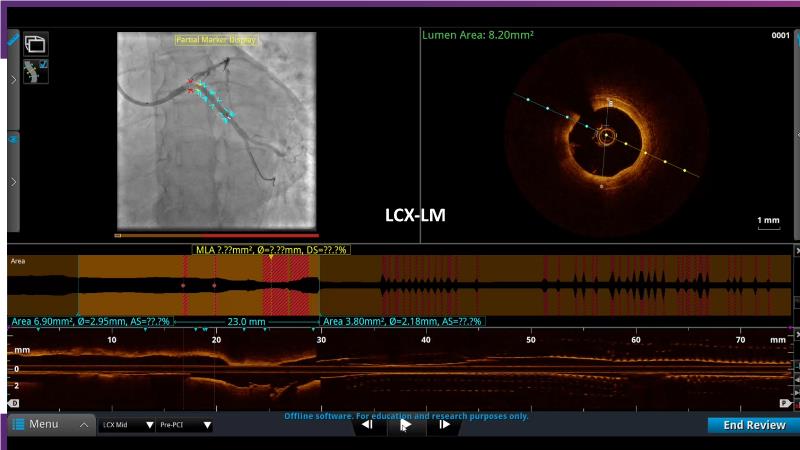The width and height of the screenshot is (800, 450).
Task: Expand the lower left side panel arrow
Action: pos(13,182)
